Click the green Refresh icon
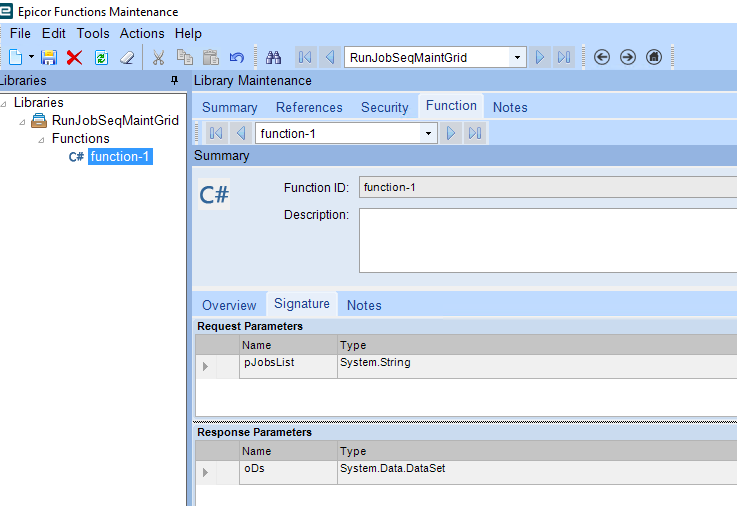 point(101,58)
